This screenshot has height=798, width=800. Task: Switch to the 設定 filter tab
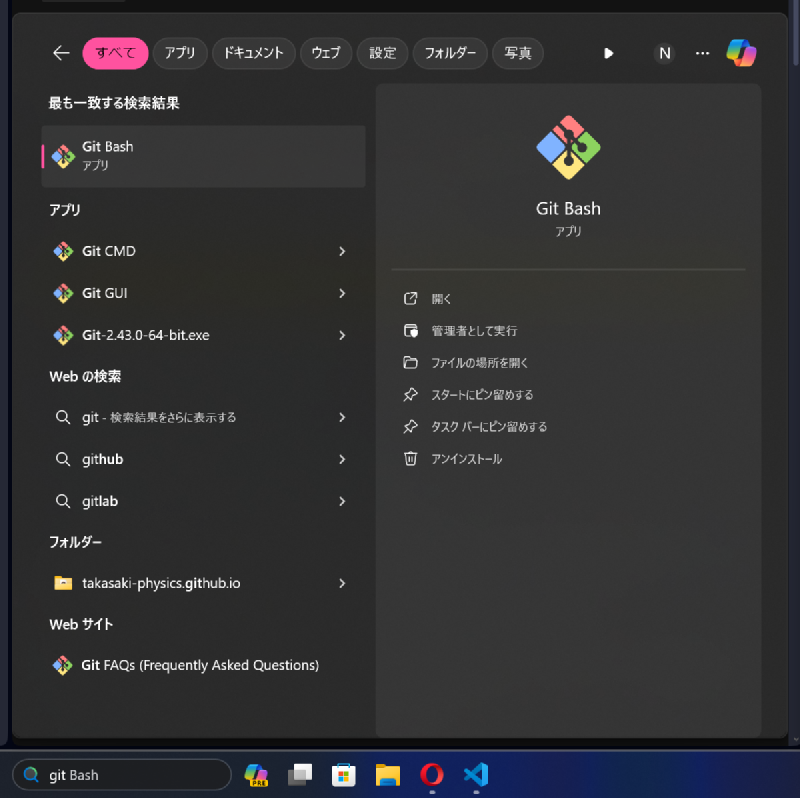pyautogui.click(x=382, y=53)
